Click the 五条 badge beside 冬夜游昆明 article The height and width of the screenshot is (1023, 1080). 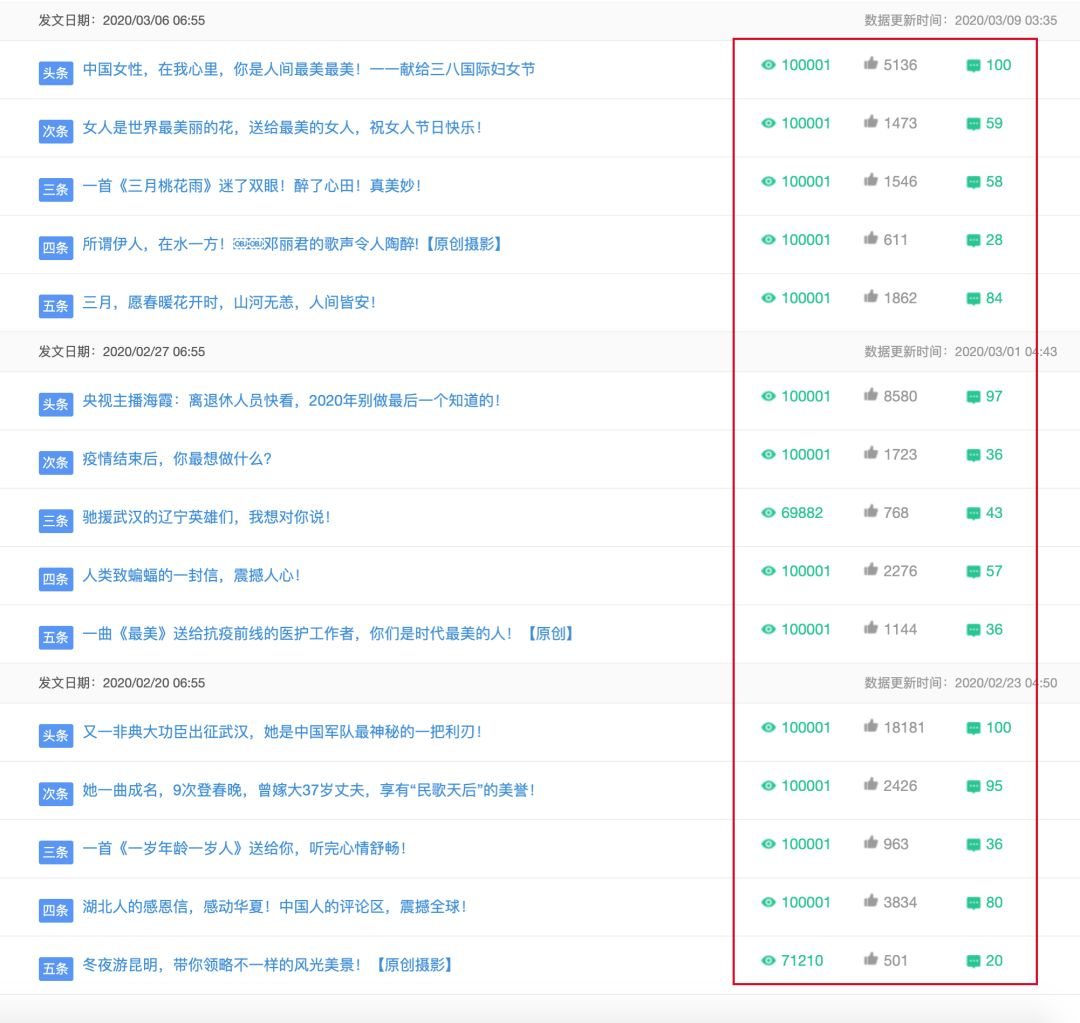pyautogui.click(x=56, y=969)
